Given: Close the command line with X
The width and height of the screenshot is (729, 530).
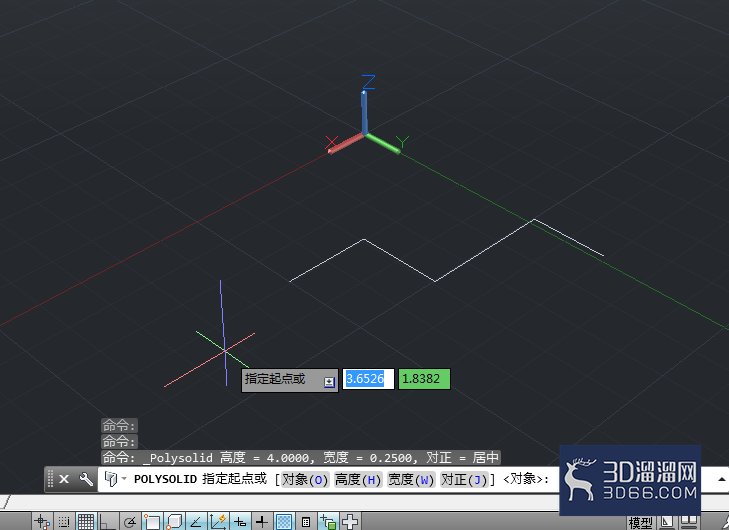Looking at the screenshot, I should [64, 479].
